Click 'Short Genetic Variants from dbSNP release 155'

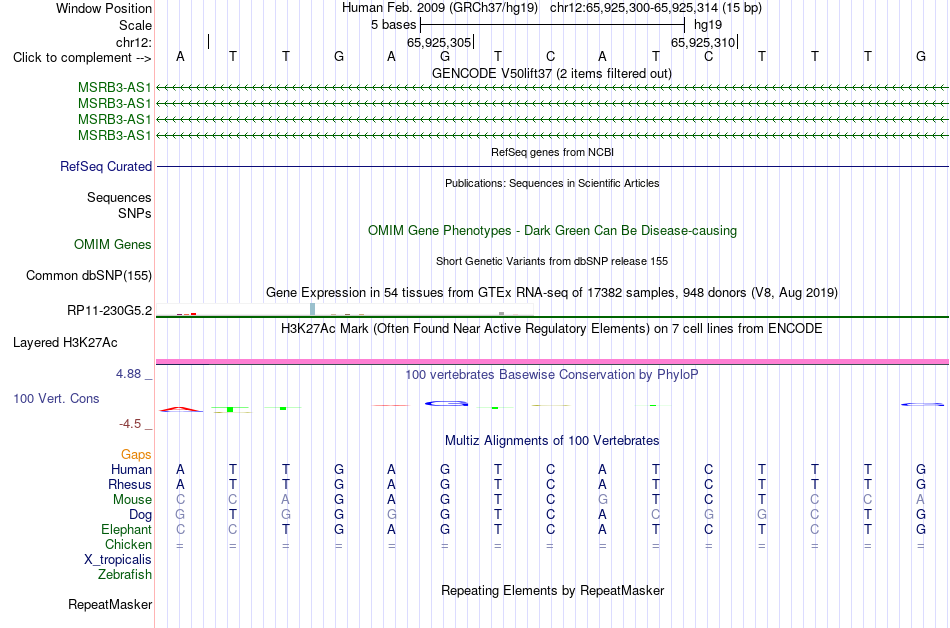[552, 261]
